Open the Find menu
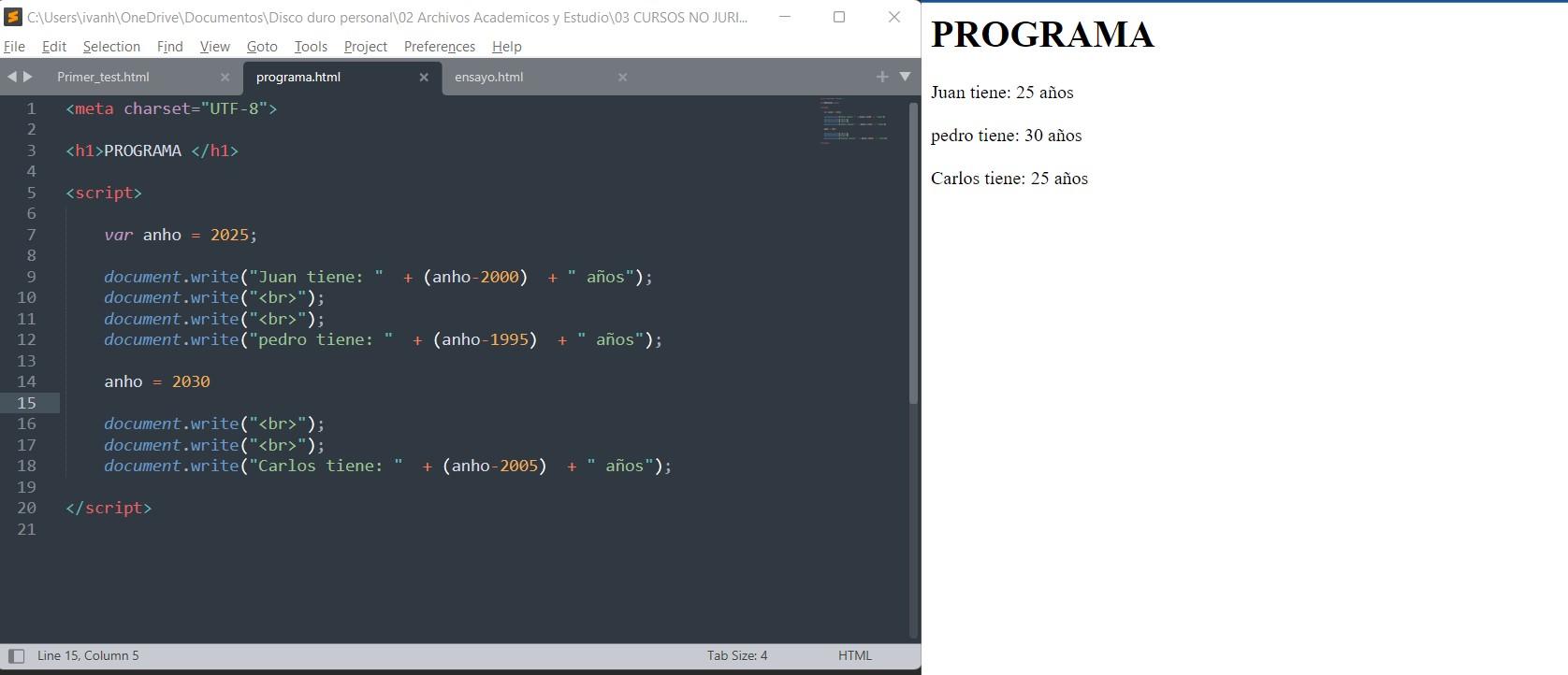 tap(170, 47)
